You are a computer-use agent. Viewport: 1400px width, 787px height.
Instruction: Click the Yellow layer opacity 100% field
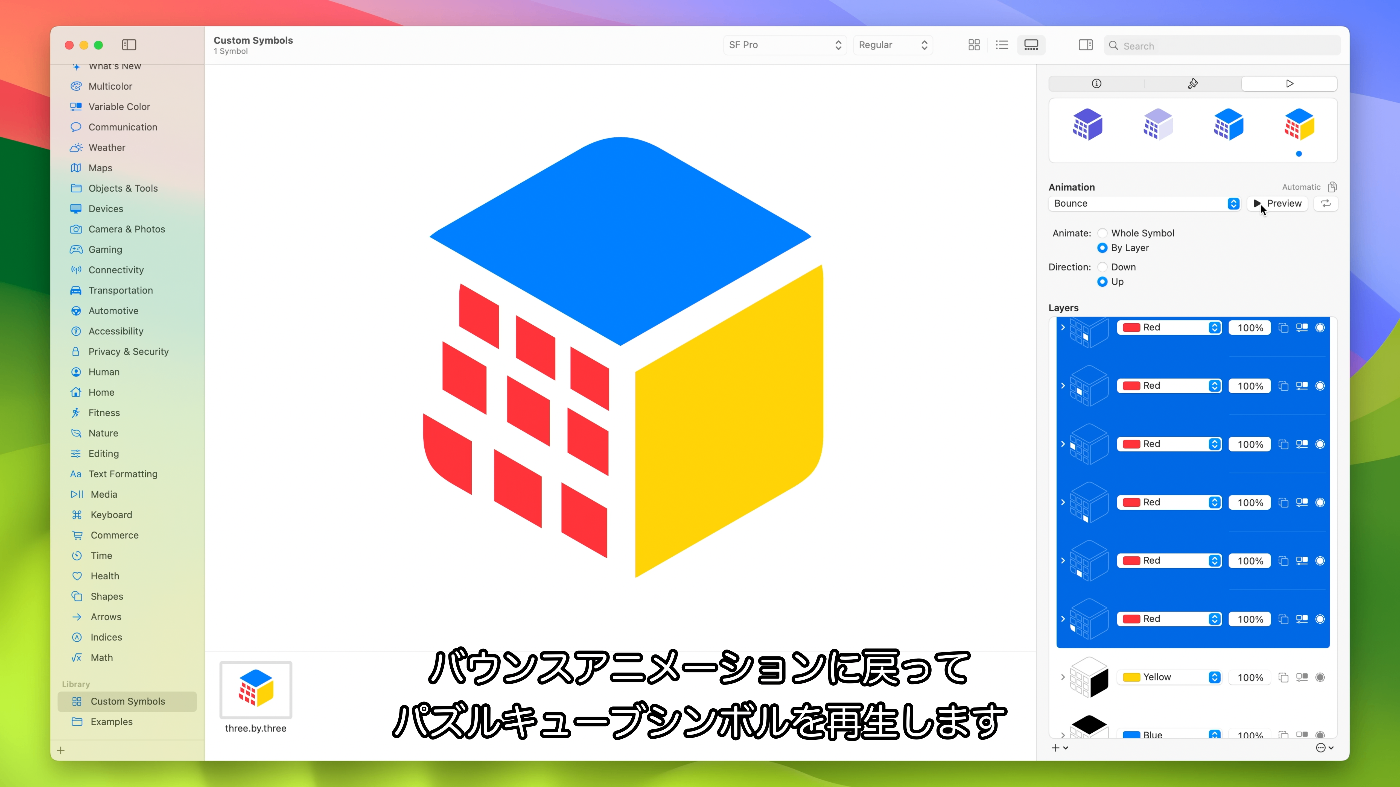coord(1250,677)
